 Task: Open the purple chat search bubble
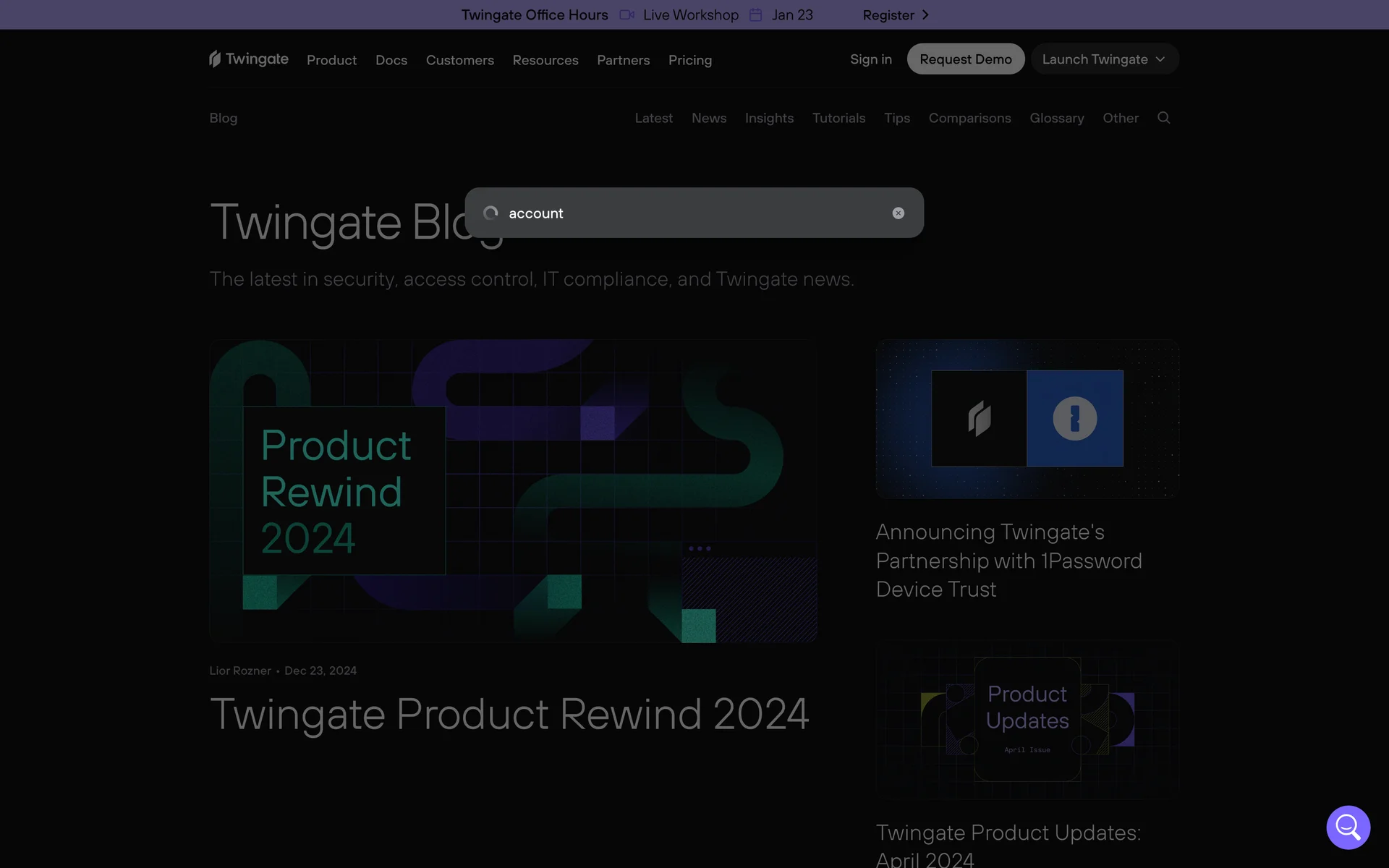[x=1348, y=827]
